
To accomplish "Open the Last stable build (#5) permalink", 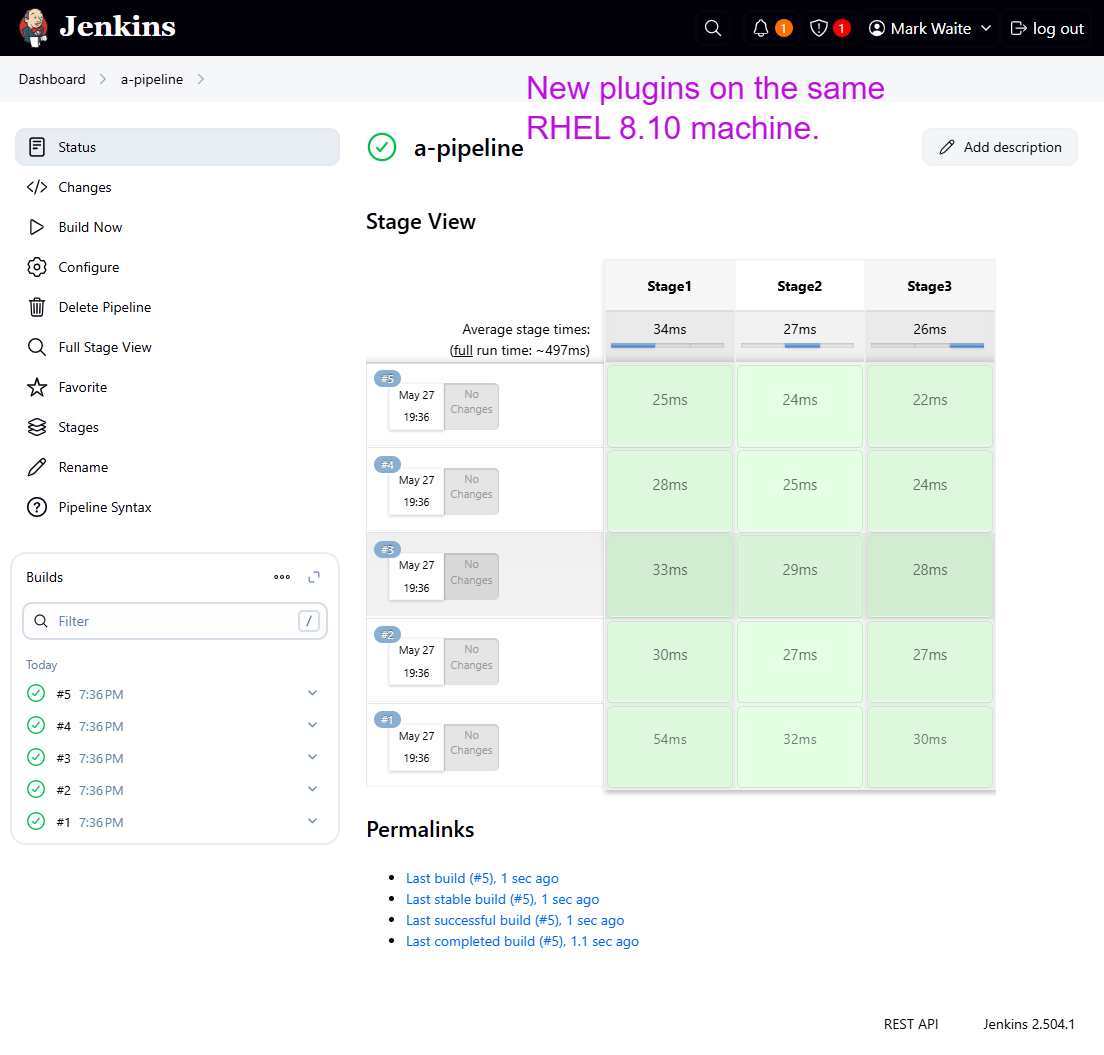I will click(502, 899).
